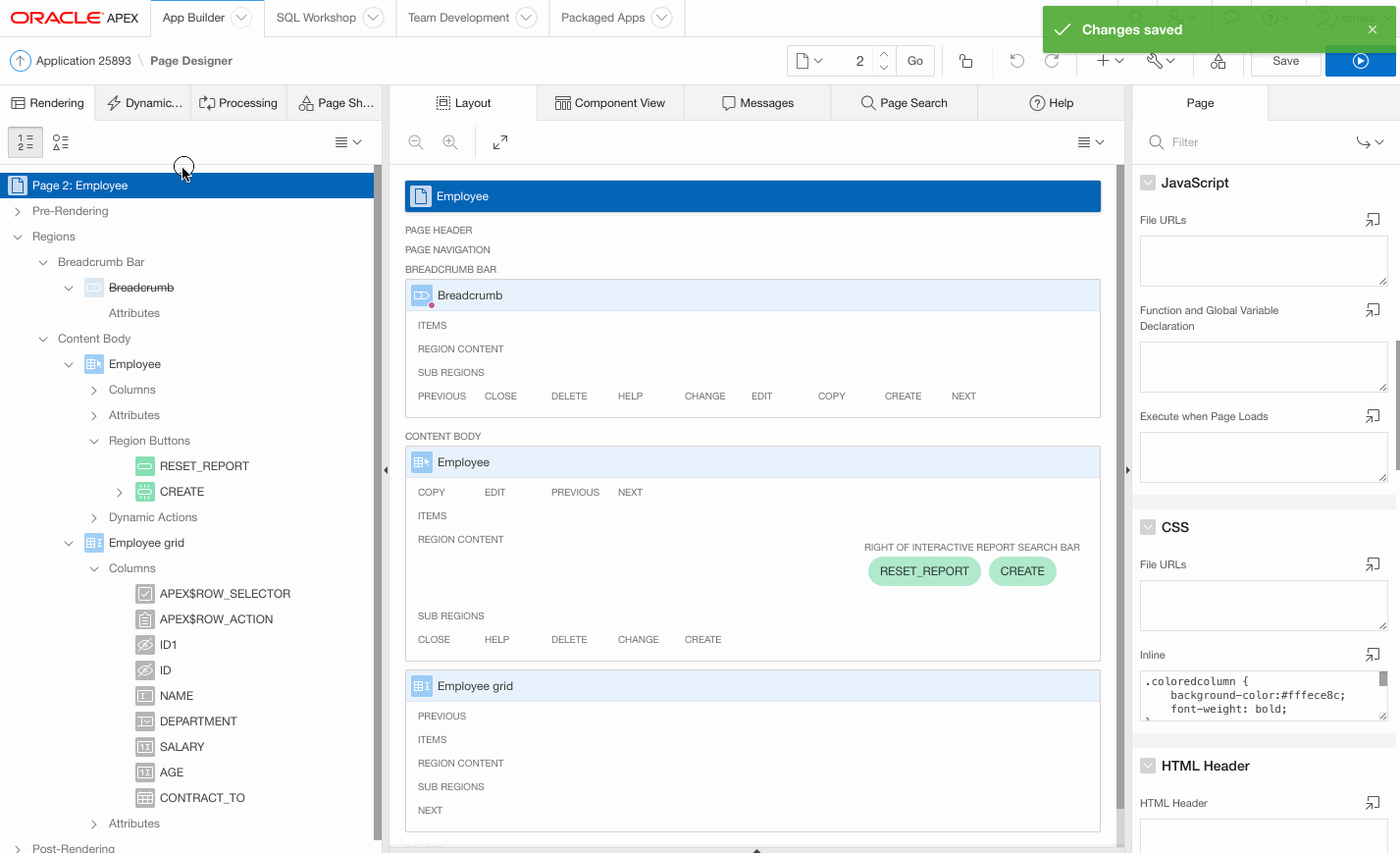Open code editor for Execute when Page Loads
The width and height of the screenshot is (1400, 853).
point(1373,416)
